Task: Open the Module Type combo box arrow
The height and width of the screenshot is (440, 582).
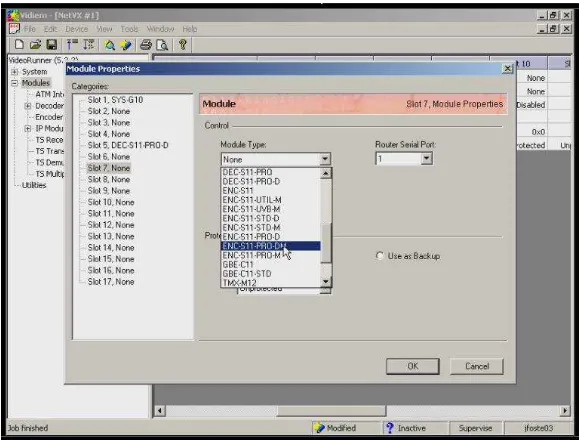Action: click(x=325, y=159)
